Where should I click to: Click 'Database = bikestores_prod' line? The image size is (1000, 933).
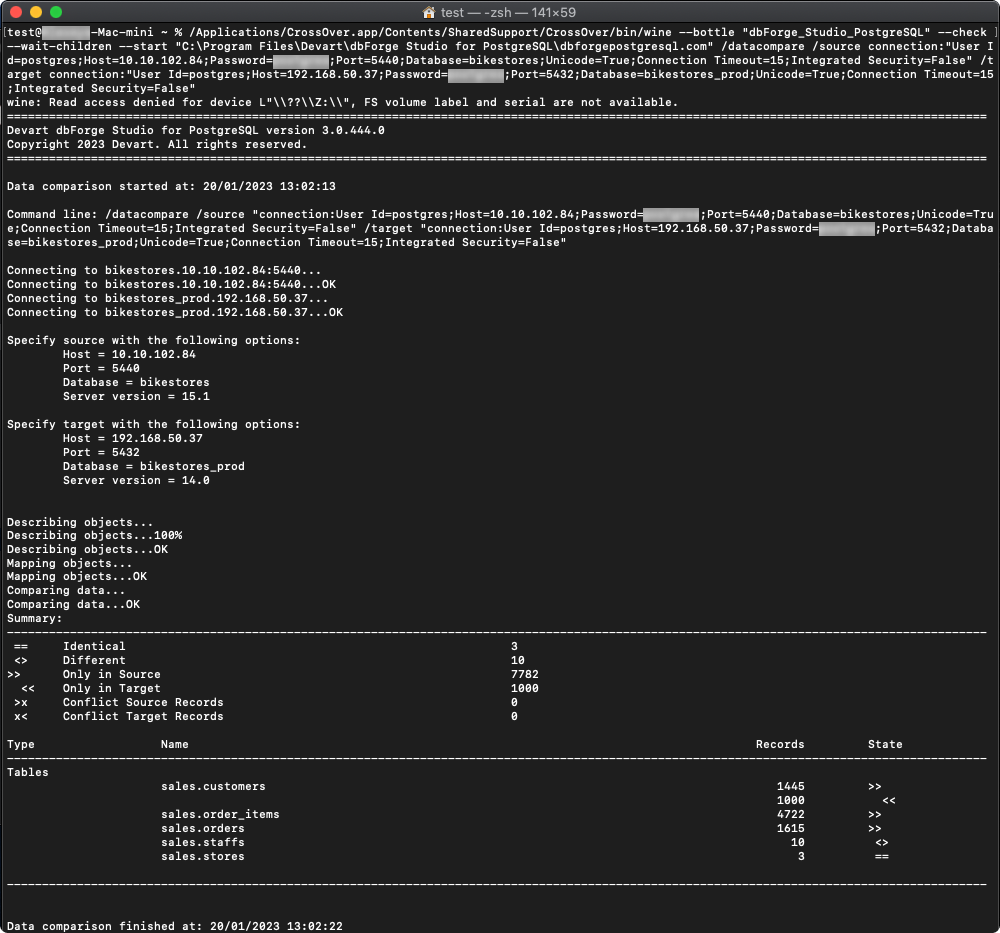[x=154, y=467]
